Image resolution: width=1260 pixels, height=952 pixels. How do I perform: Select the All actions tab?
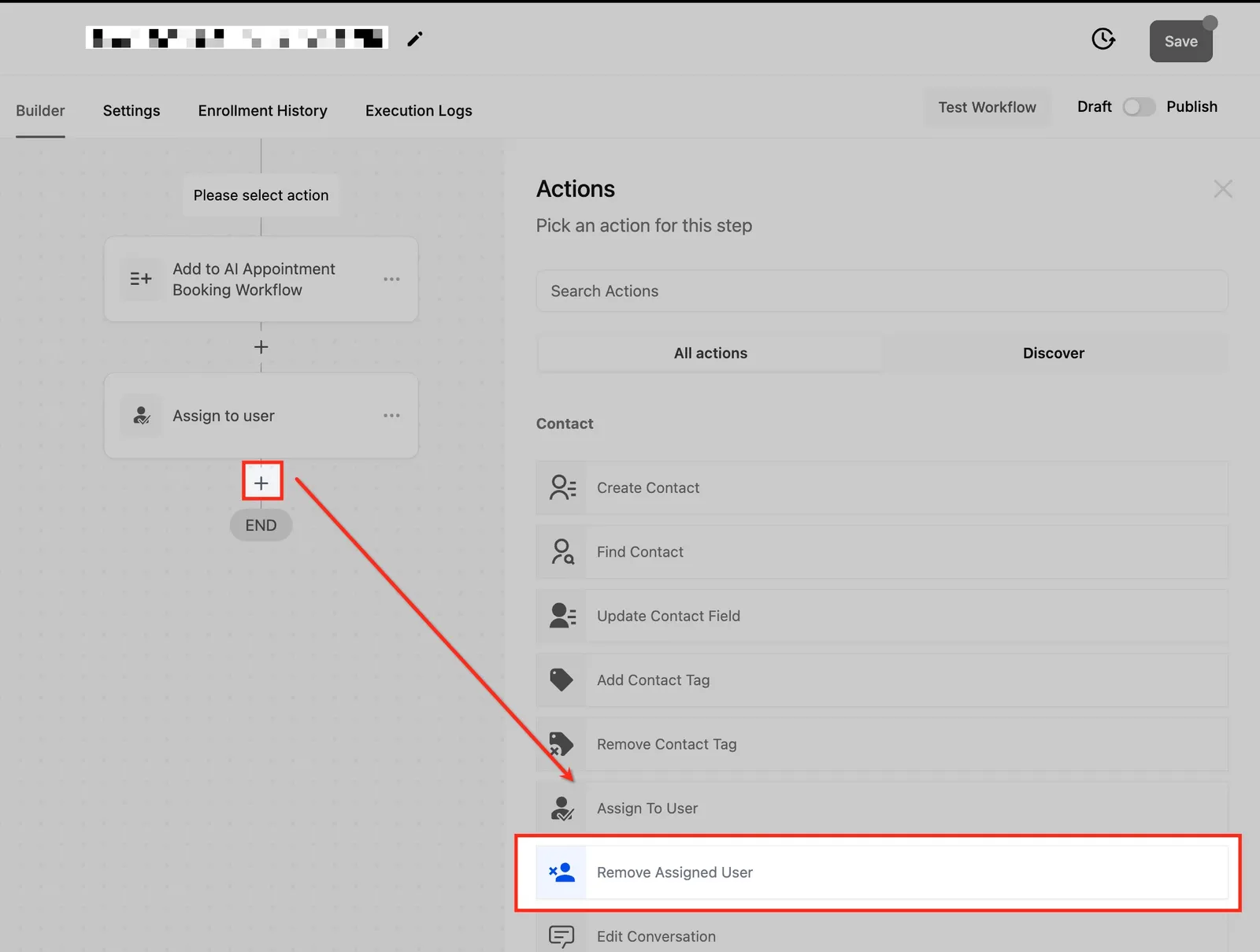pyautogui.click(x=710, y=354)
